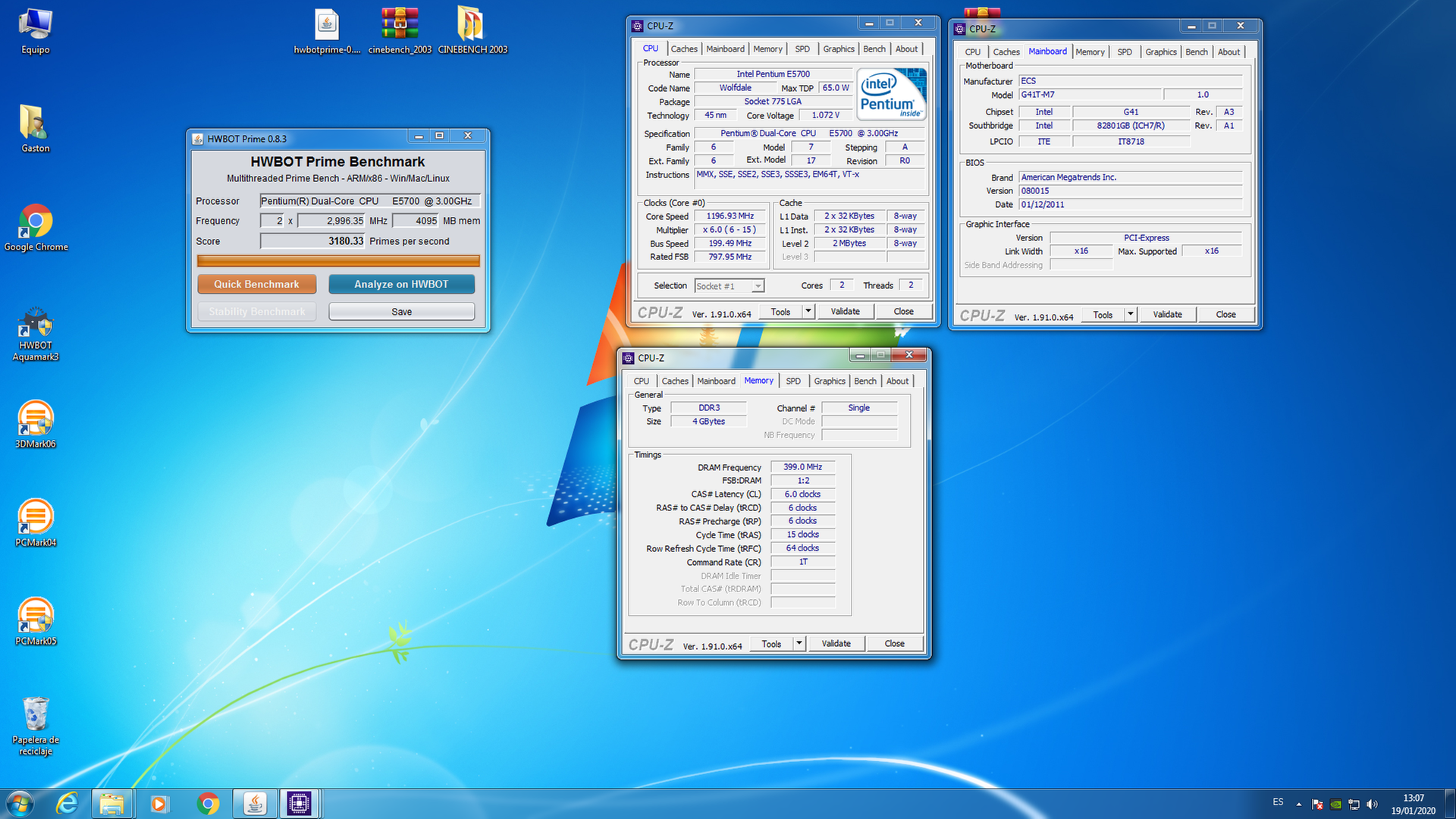The height and width of the screenshot is (819, 1456).
Task: Click the volume speaker tray icon
Action: click(1372, 805)
